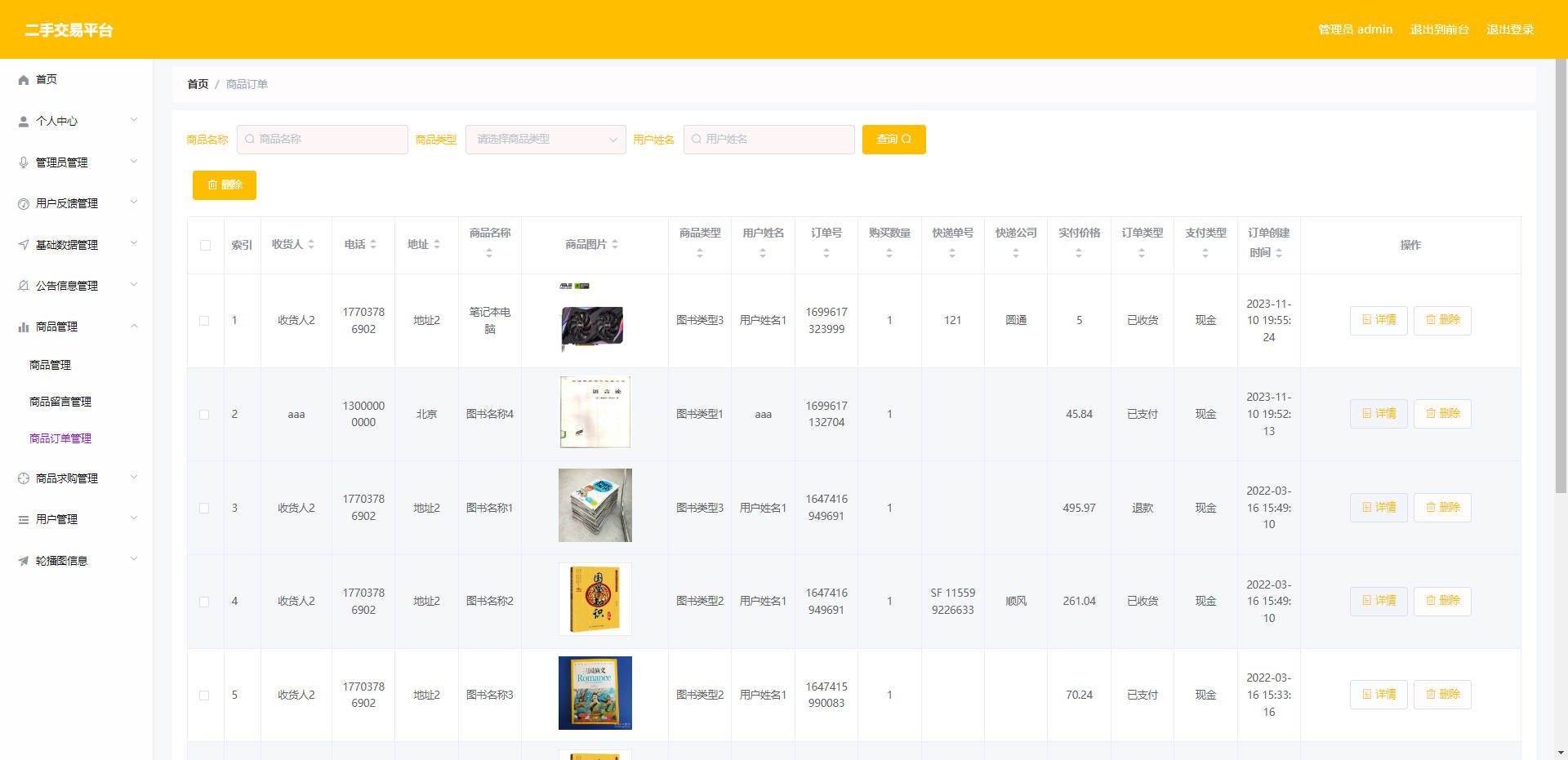Click the icon beside 轮播图信息
The image size is (1568, 760).
coord(24,561)
